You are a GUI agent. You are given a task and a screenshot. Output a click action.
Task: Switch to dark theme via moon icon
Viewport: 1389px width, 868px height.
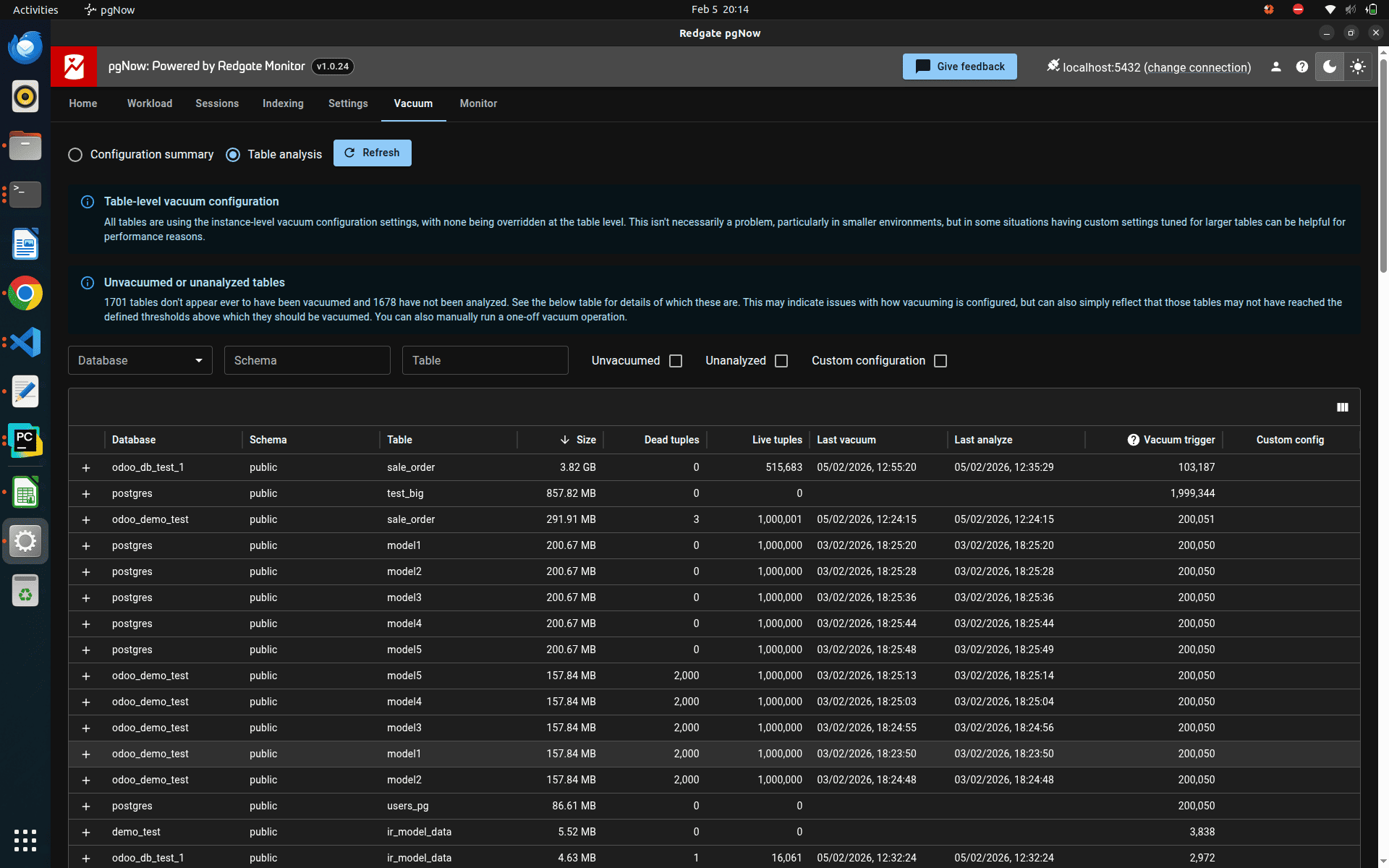point(1330,67)
